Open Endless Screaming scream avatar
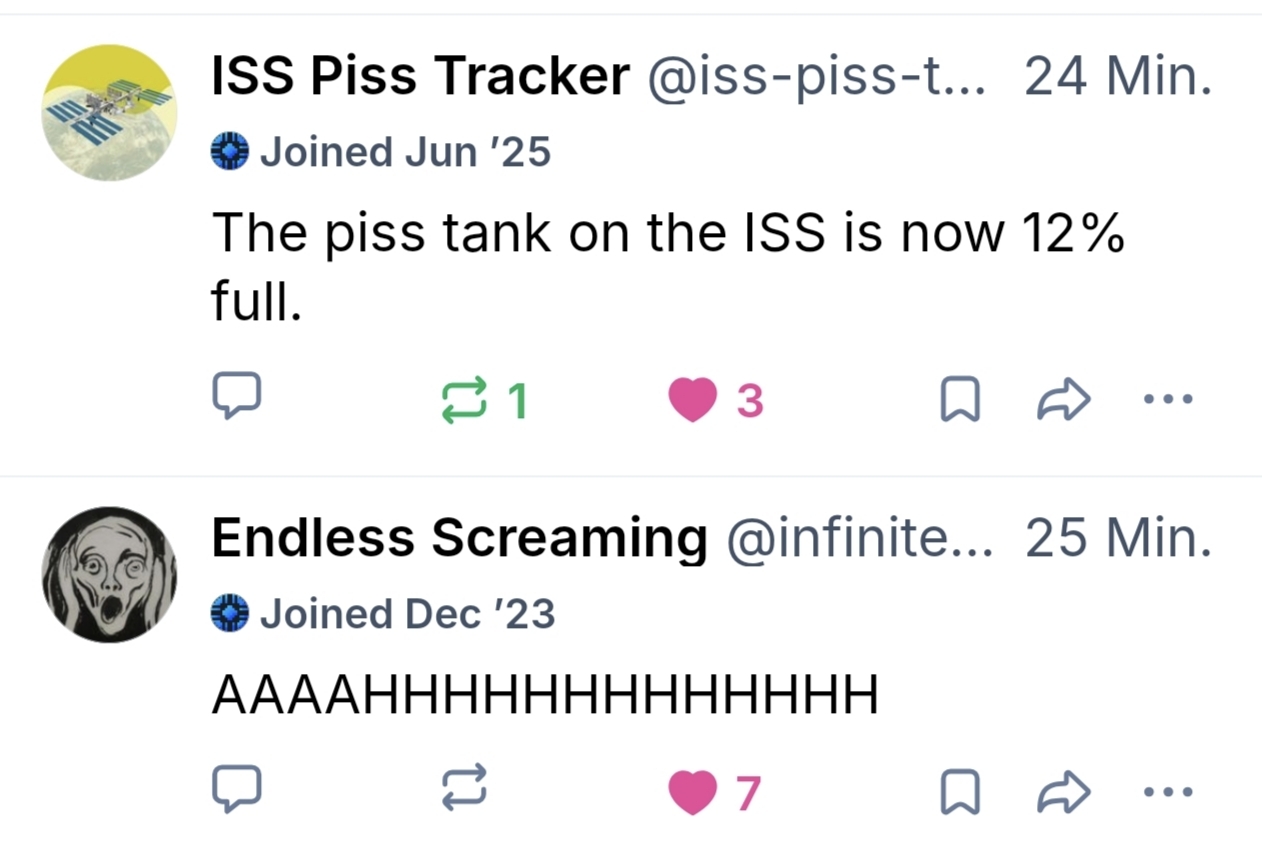This screenshot has height=863, width=1262. [109, 574]
